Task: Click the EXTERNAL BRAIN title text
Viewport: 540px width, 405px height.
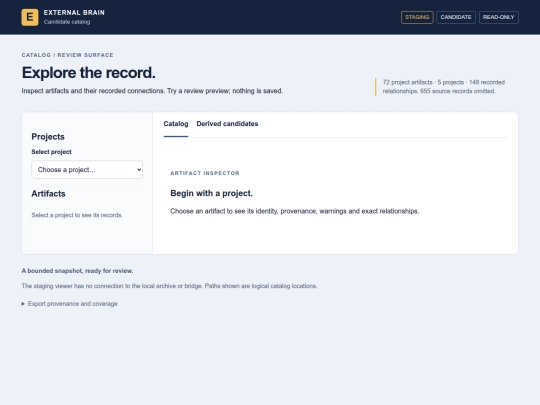Action: point(74,13)
